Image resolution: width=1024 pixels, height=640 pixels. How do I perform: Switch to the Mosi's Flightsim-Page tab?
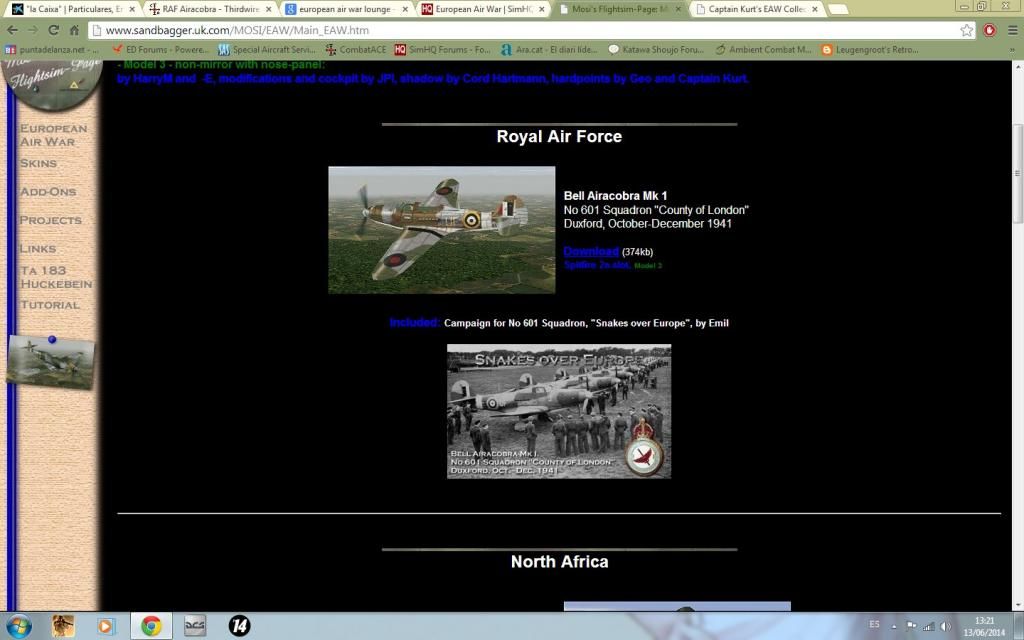click(620, 9)
